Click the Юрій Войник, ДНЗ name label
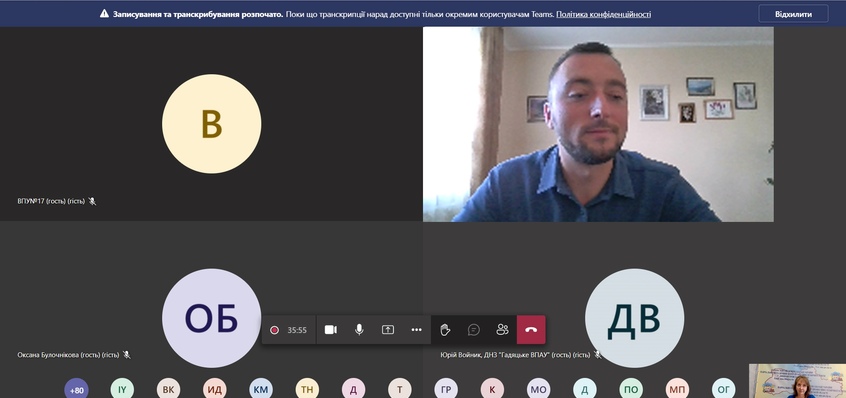 tap(515, 355)
